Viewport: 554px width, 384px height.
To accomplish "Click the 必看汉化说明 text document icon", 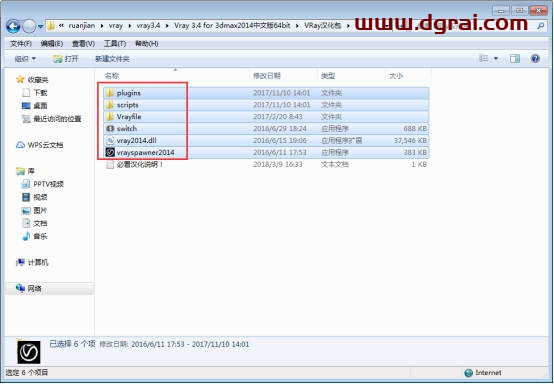I will click(x=110, y=164).
